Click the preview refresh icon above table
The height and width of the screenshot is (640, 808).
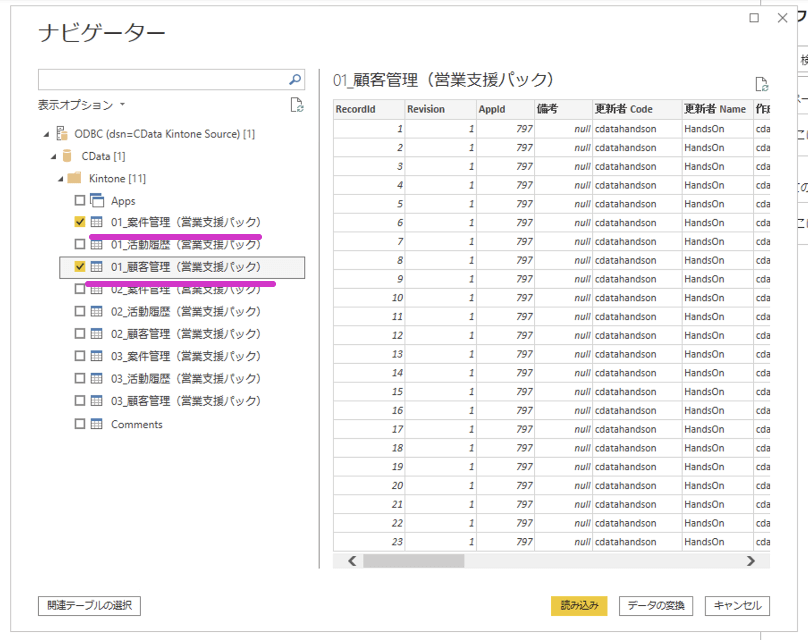pos(762,84)
